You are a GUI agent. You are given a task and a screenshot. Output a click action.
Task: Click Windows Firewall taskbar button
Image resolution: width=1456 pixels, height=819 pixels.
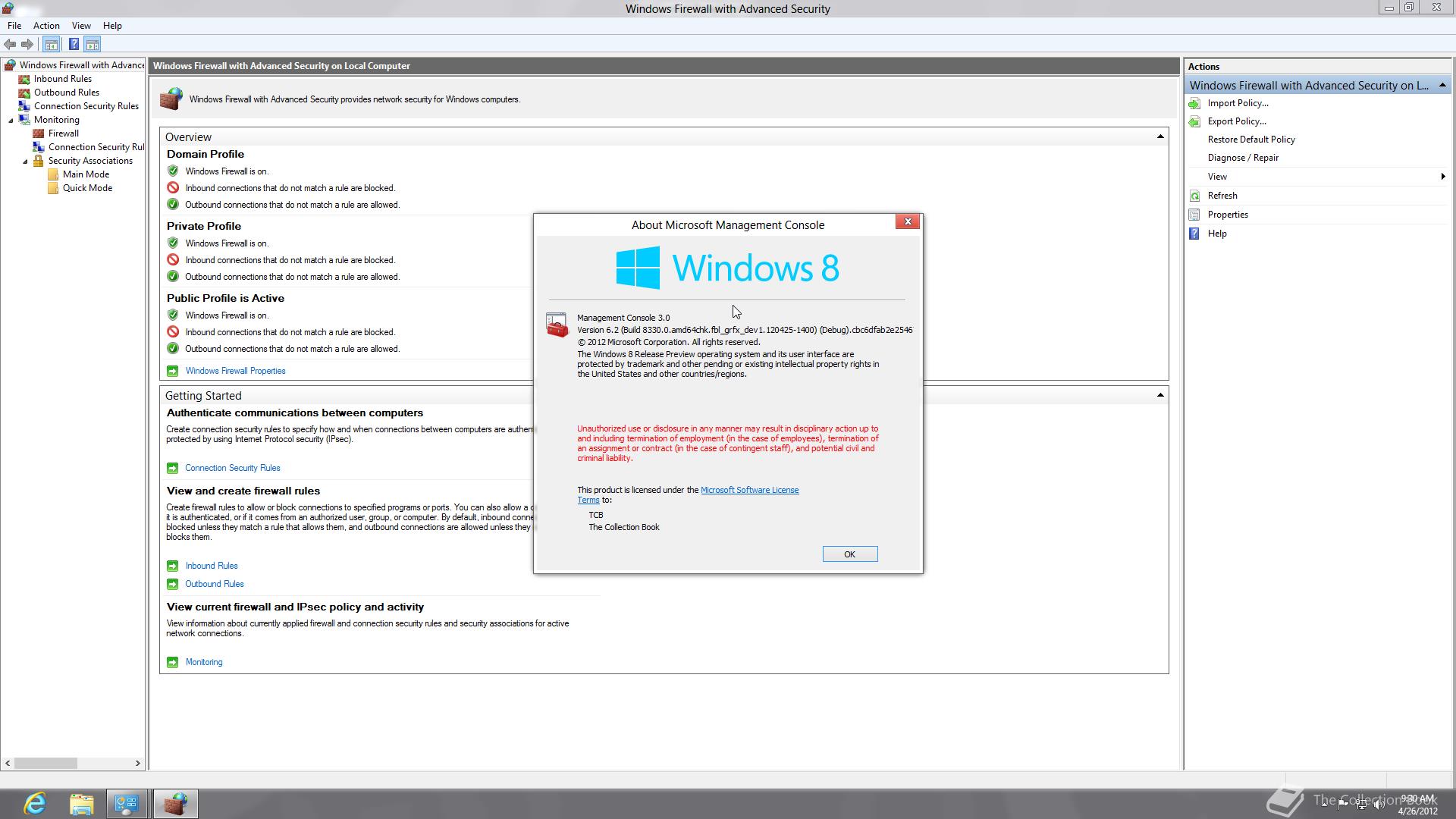[176, 804]
